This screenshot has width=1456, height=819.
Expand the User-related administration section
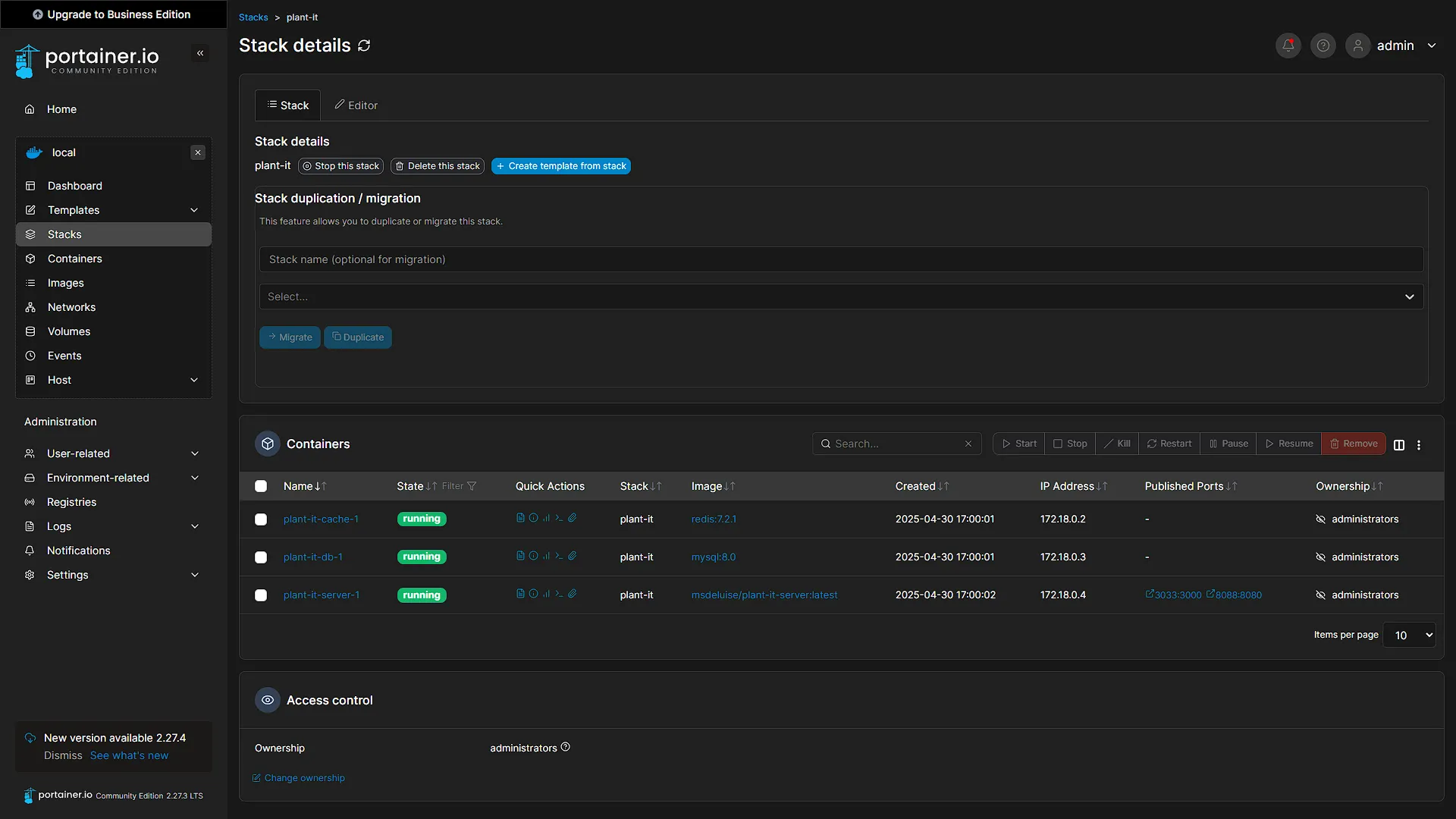click(113, 453)
